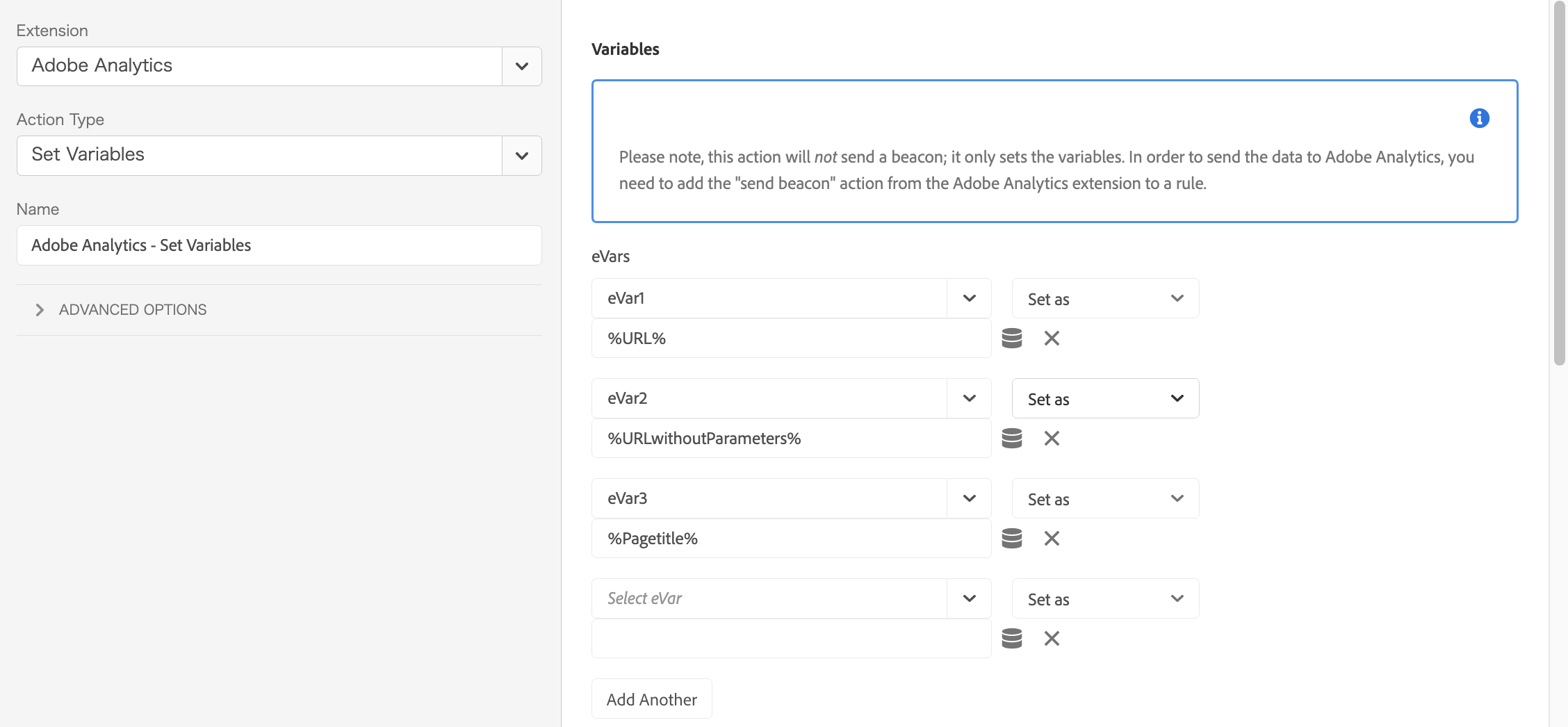1568x727 pixels.
Task: Click the beacon notice paragraph text
Action: (1046, 170)
